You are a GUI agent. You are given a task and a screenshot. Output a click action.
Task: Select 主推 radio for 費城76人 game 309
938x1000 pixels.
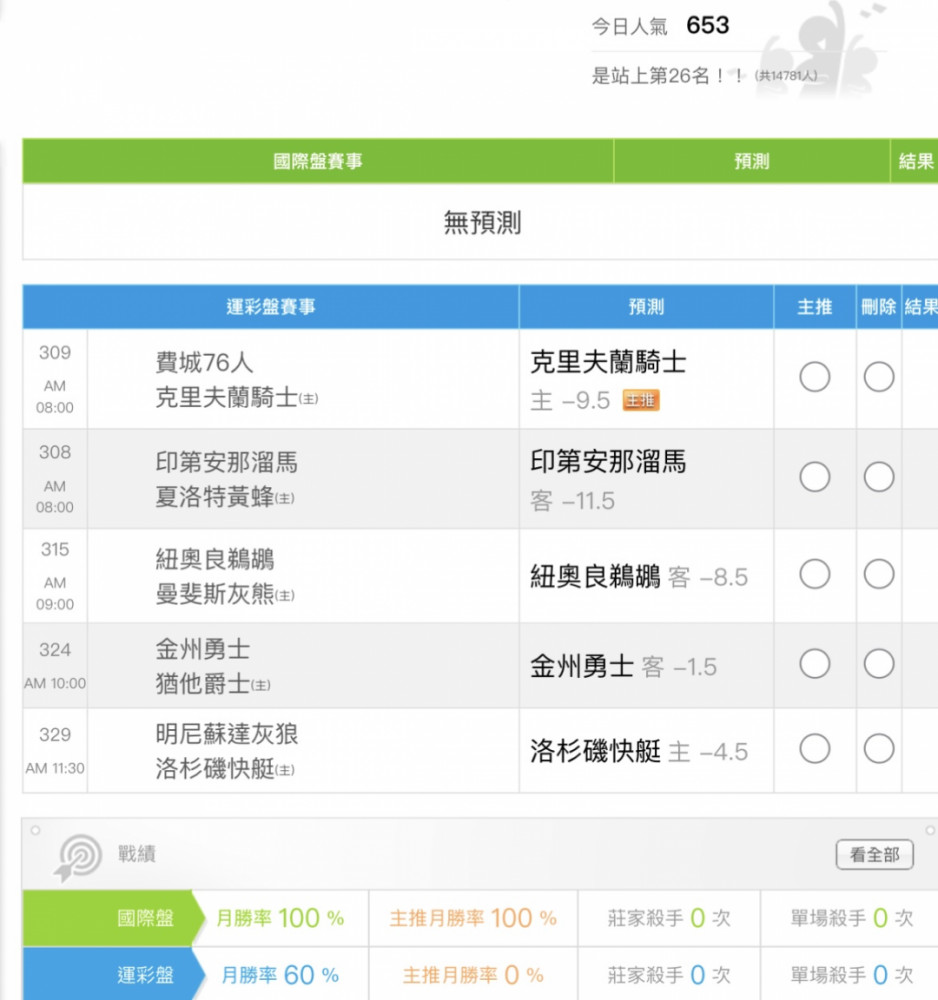click(x=814, y=377)
